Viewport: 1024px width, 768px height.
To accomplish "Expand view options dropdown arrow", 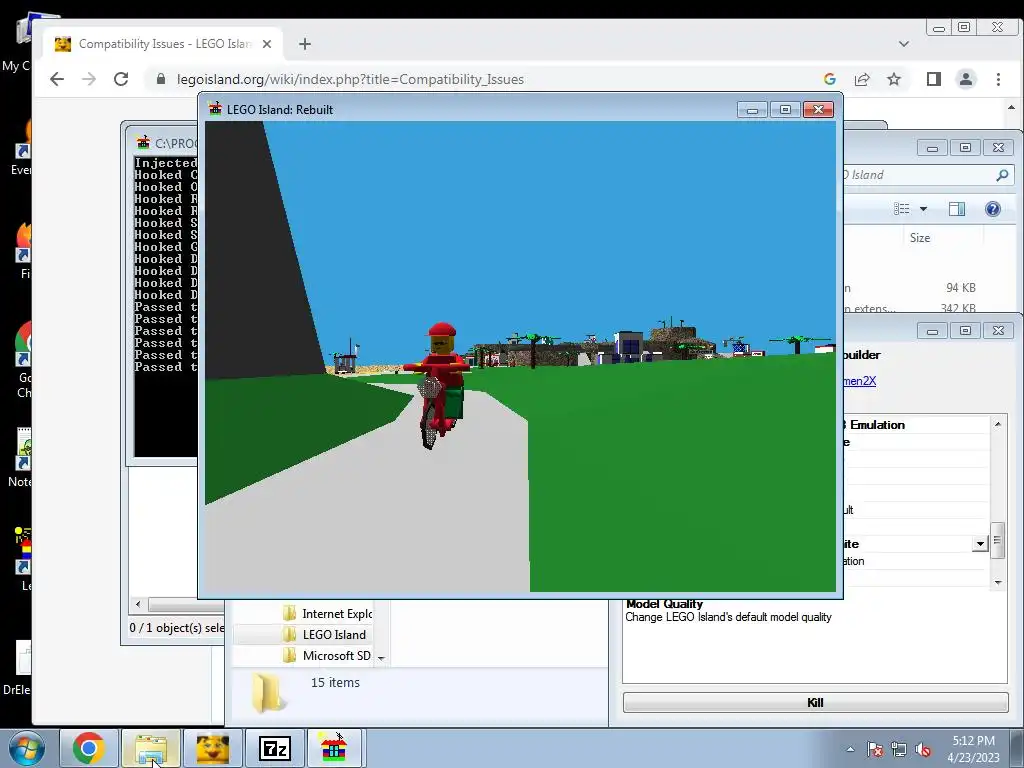I will click(923, 209).
